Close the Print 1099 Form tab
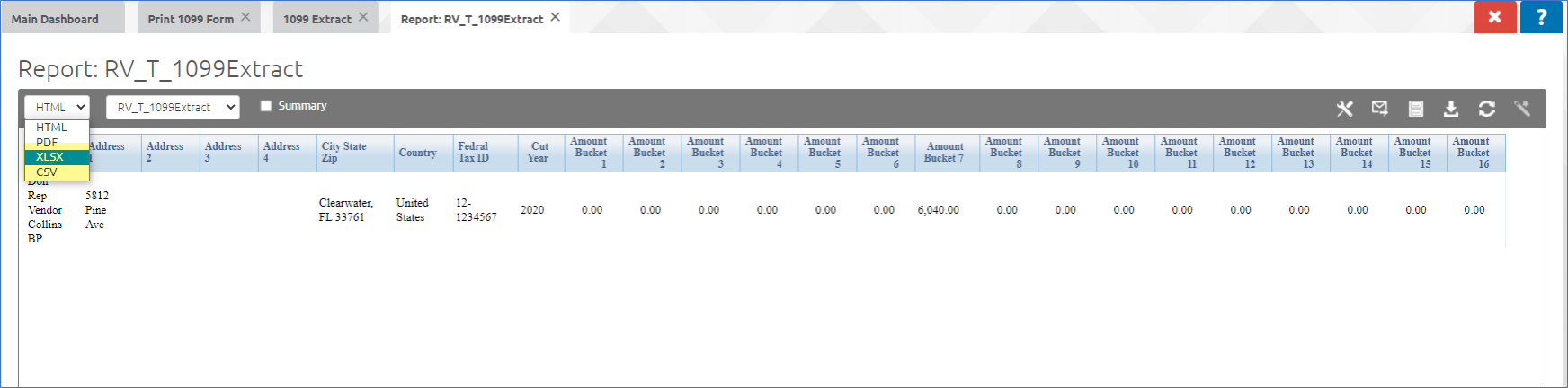Image resolution: width=1568 pixels, height=388 pixels. tap(245, 17)
